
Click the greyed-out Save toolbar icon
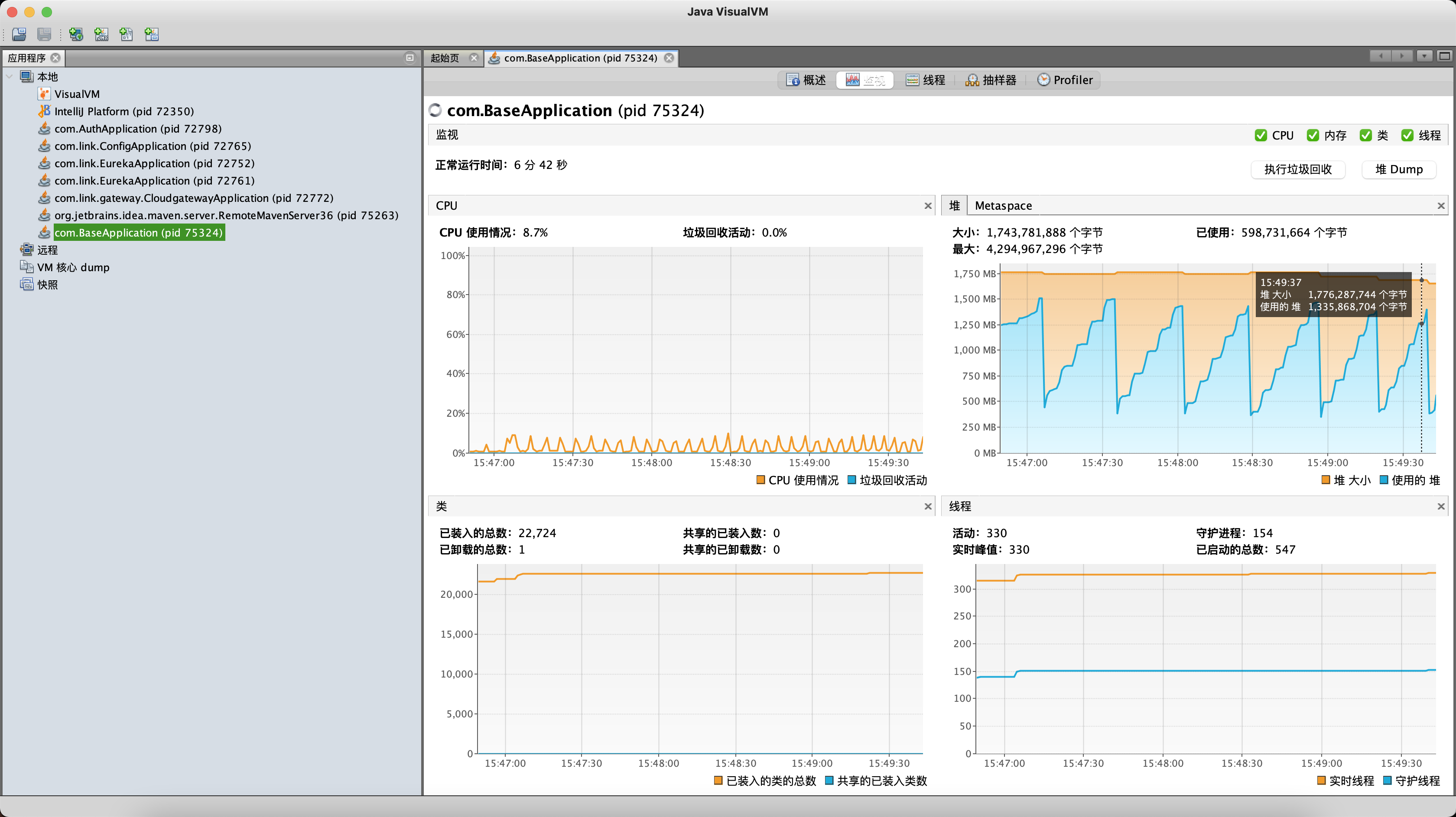[x=44, y=35]
